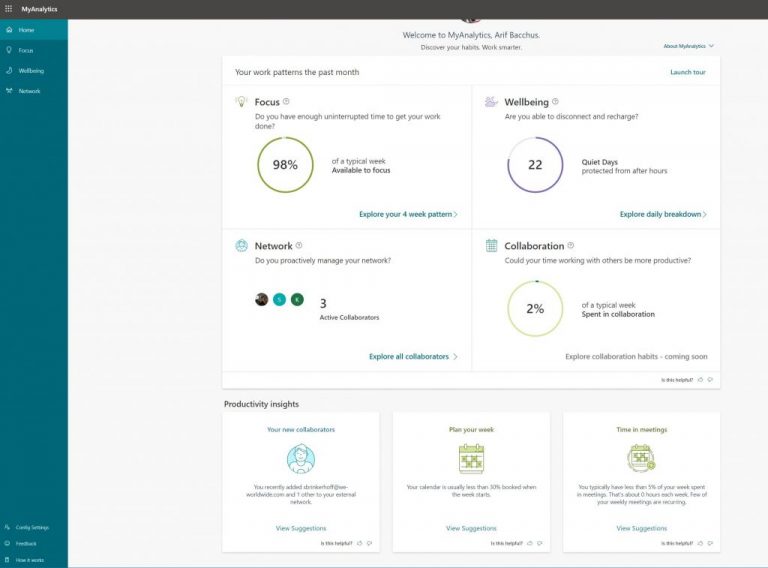Click thumbs down under work patterns panel
Image resolution: width=768 pixels, height=568 pixels.
click(x=711, y=379)
